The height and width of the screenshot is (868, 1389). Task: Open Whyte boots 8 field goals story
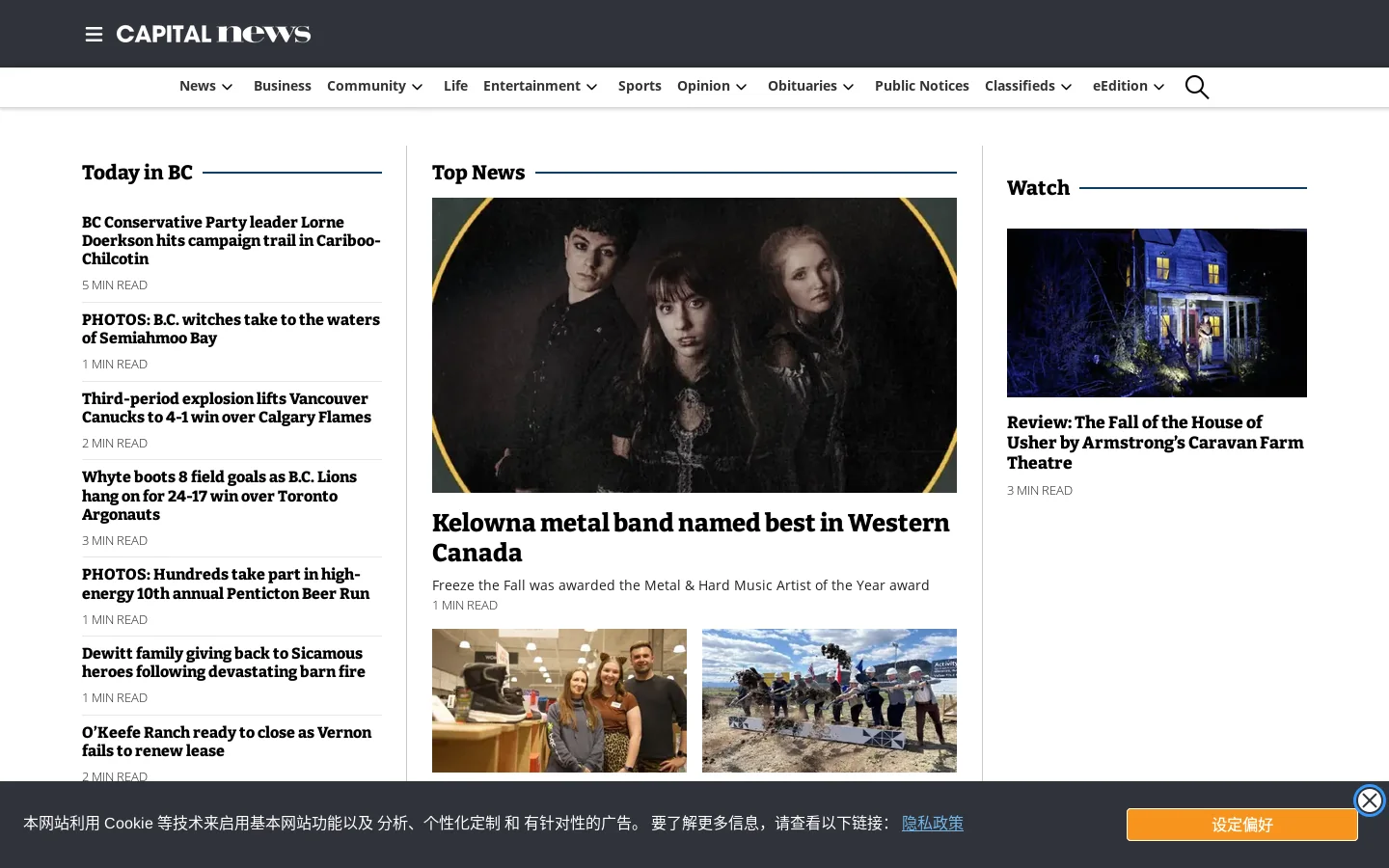pos(220,496)
